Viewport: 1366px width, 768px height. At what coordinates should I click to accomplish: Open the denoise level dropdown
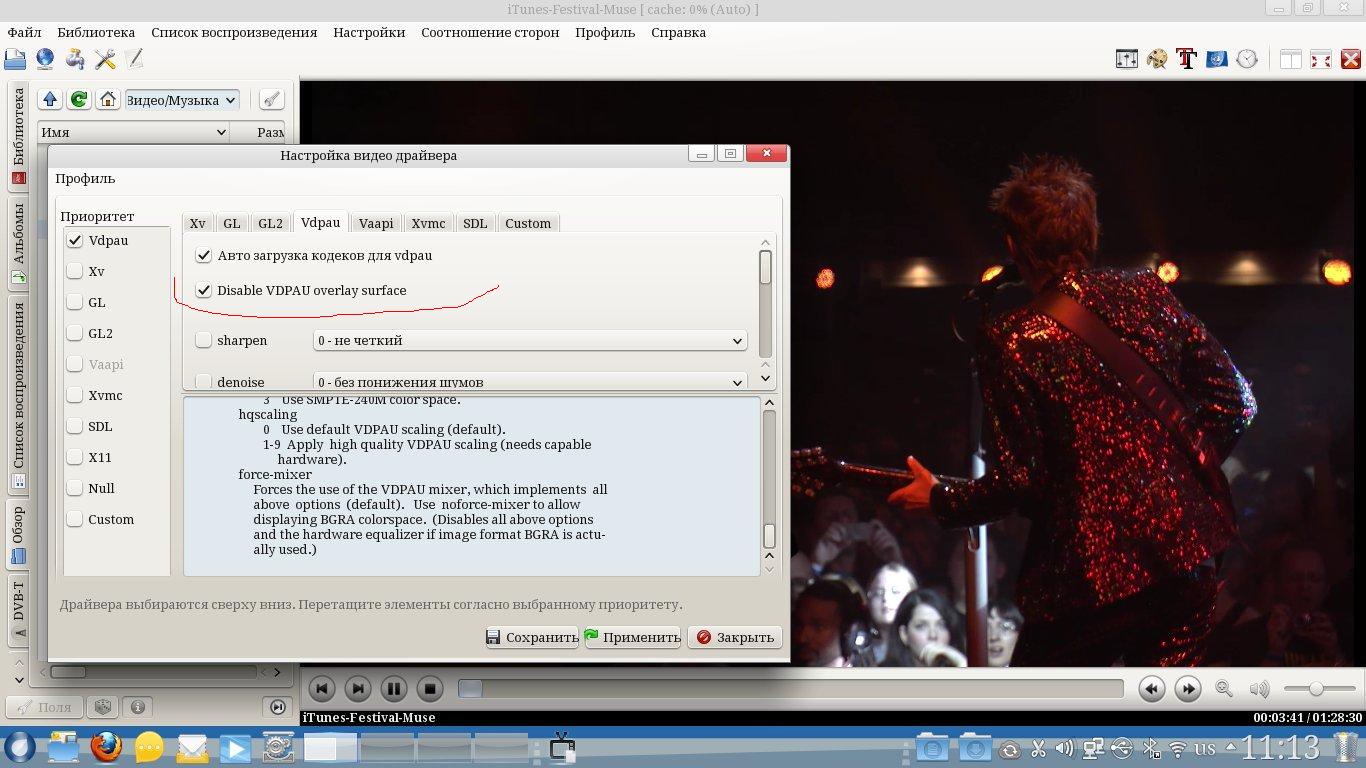click(x=530, y=382)
